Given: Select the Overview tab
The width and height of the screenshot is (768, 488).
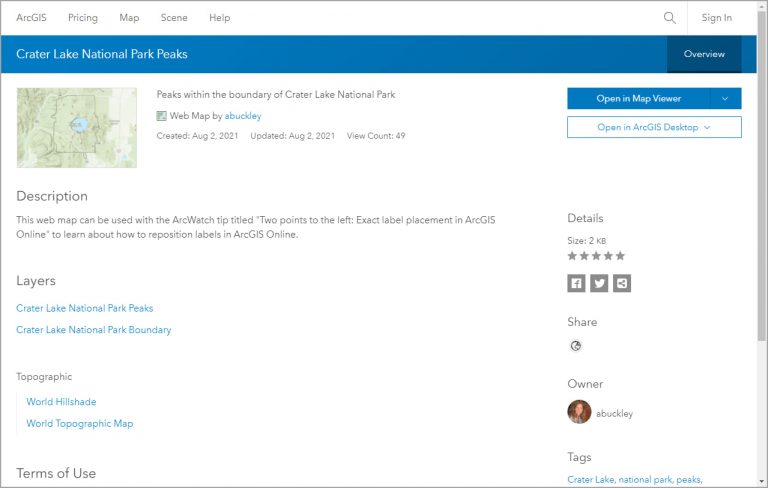Looking at the screenshot, I should coord(704,54).
